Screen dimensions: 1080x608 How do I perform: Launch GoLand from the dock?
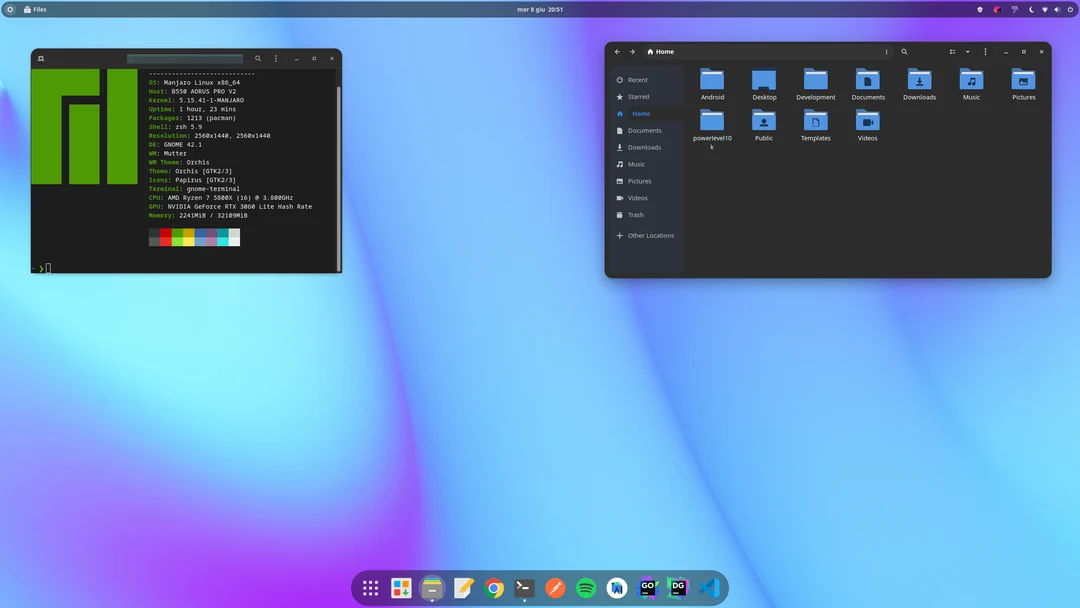pyautogui.click(x=648, y=588)
